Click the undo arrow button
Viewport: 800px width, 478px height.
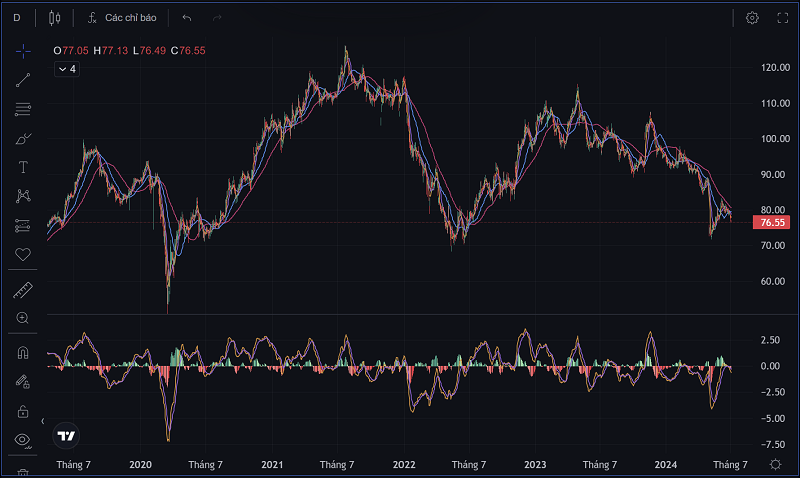187,18
